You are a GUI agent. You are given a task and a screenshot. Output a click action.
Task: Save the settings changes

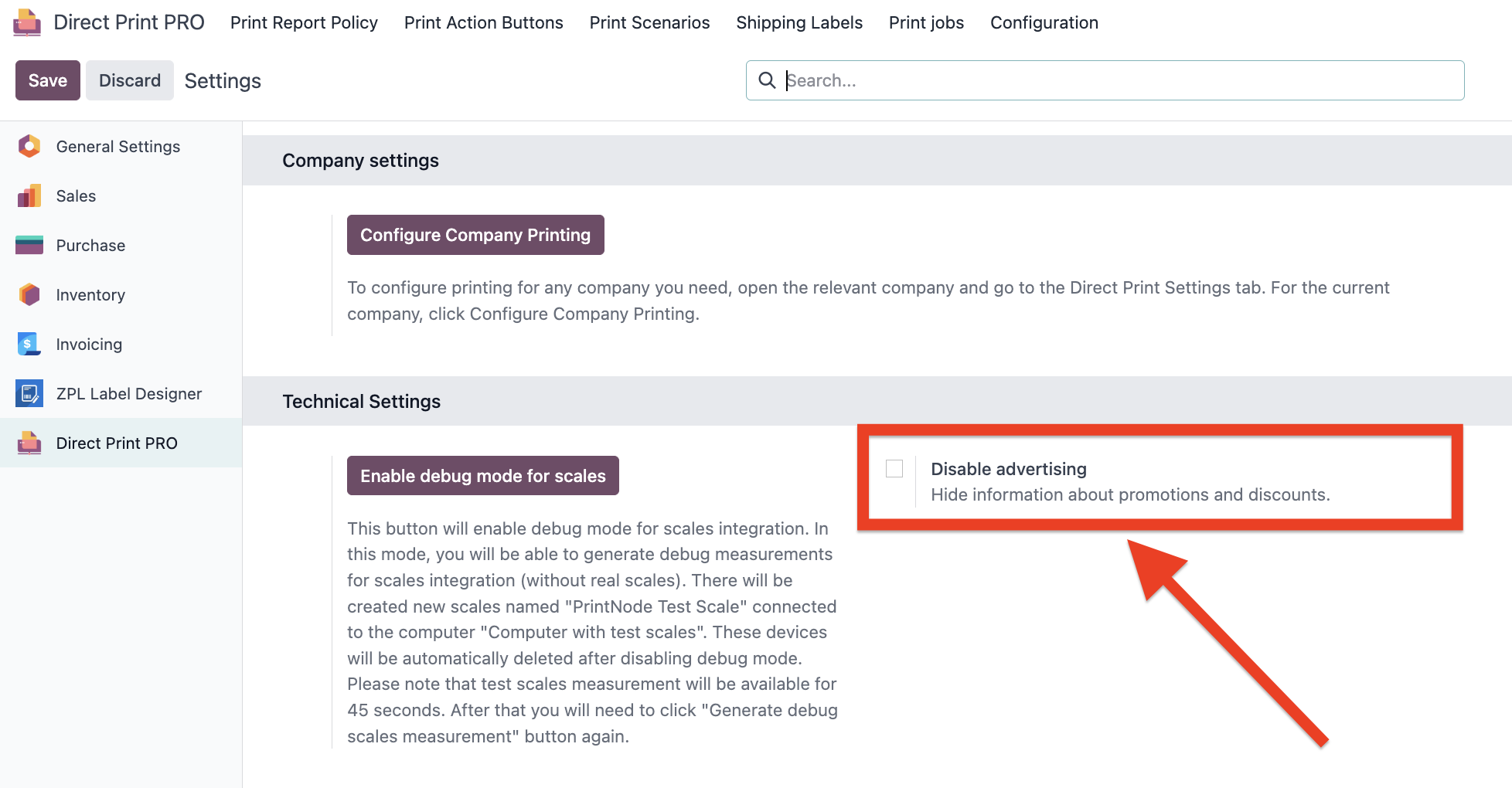(48, 80)
